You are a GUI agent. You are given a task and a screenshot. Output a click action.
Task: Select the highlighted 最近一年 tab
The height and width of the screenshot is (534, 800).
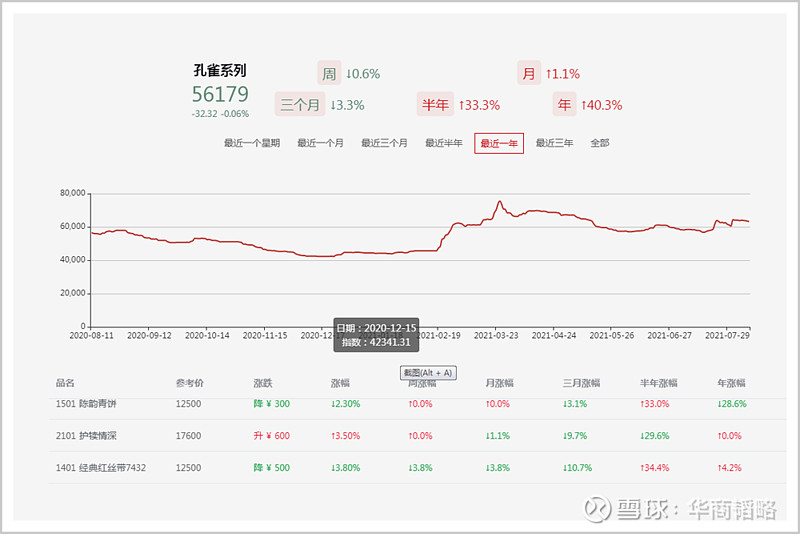click(x=499, y=143)
